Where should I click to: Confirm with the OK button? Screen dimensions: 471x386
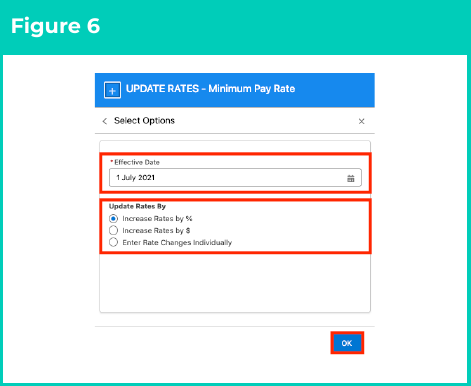pos(347,343)
